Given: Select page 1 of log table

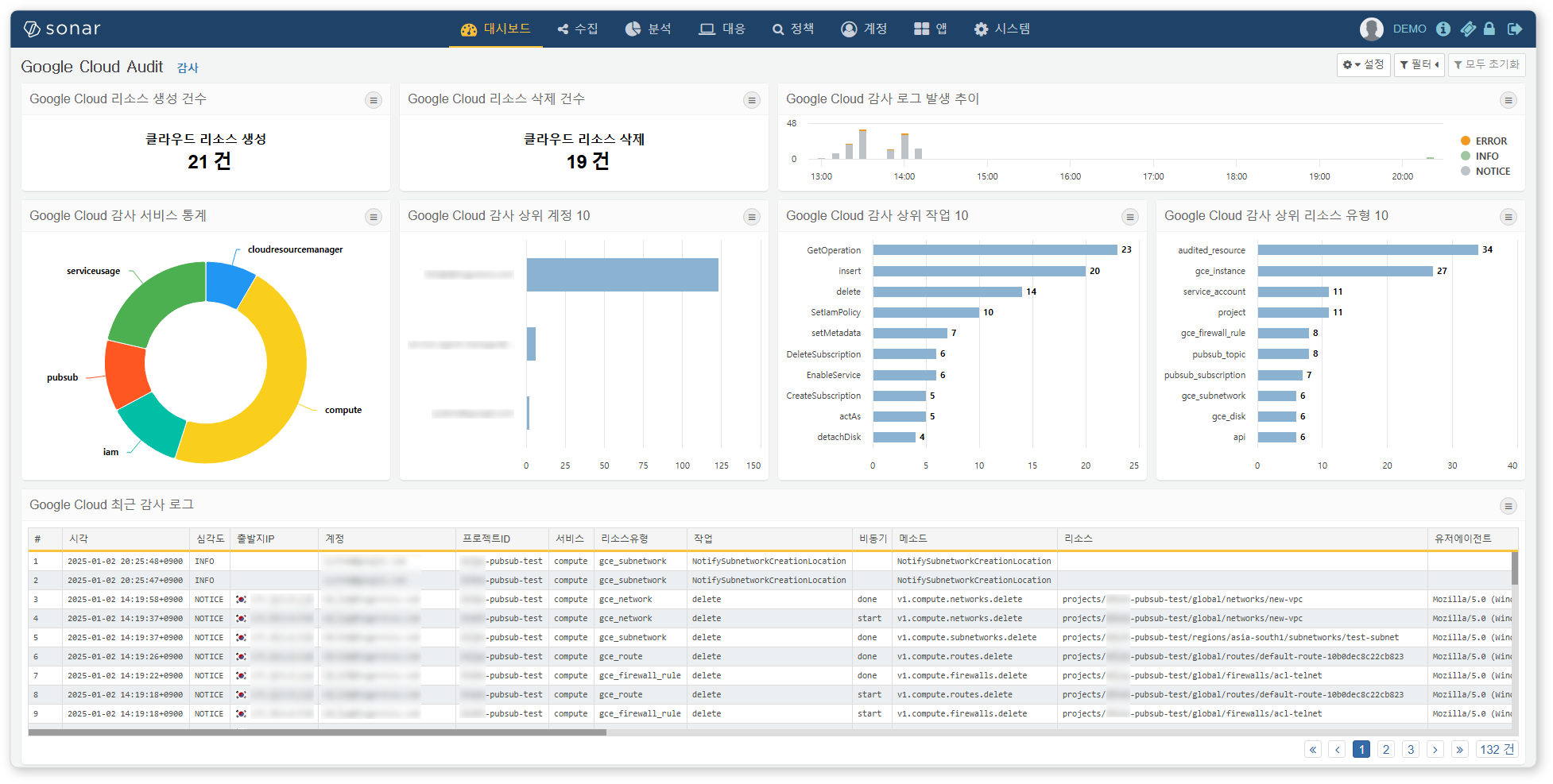Looking at the screenshot, I should tap(1361, 749).
